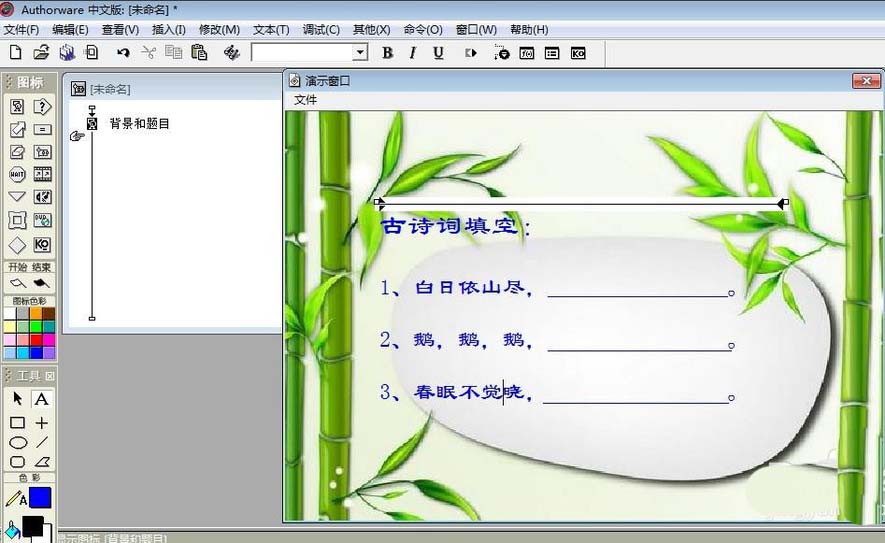Image resolution: width=885 pixels, height=543 pixels.
Task: Click the Paste clipboard icon
Action: tap(199, 52)
